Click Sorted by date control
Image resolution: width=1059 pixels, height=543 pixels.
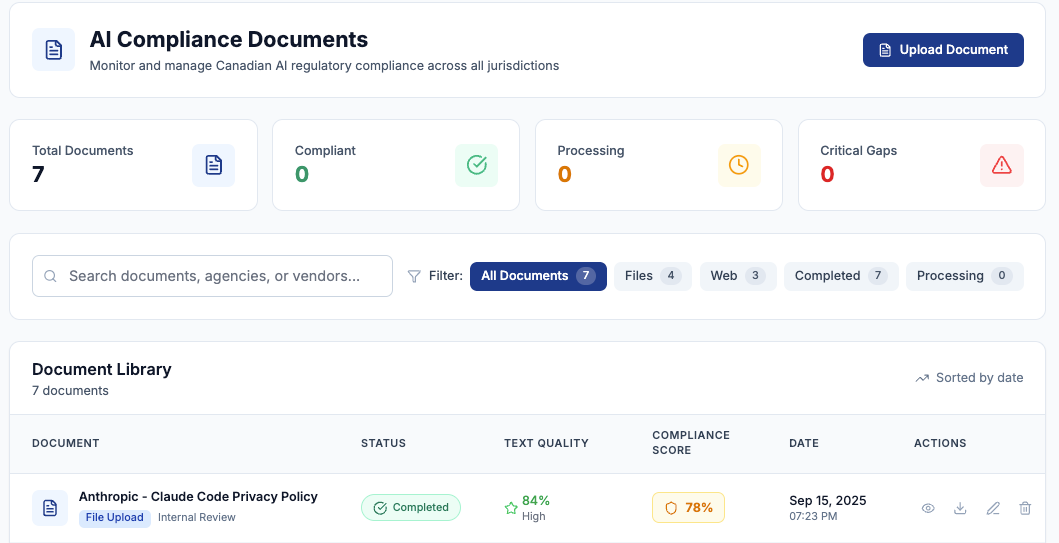click(969, 378)
